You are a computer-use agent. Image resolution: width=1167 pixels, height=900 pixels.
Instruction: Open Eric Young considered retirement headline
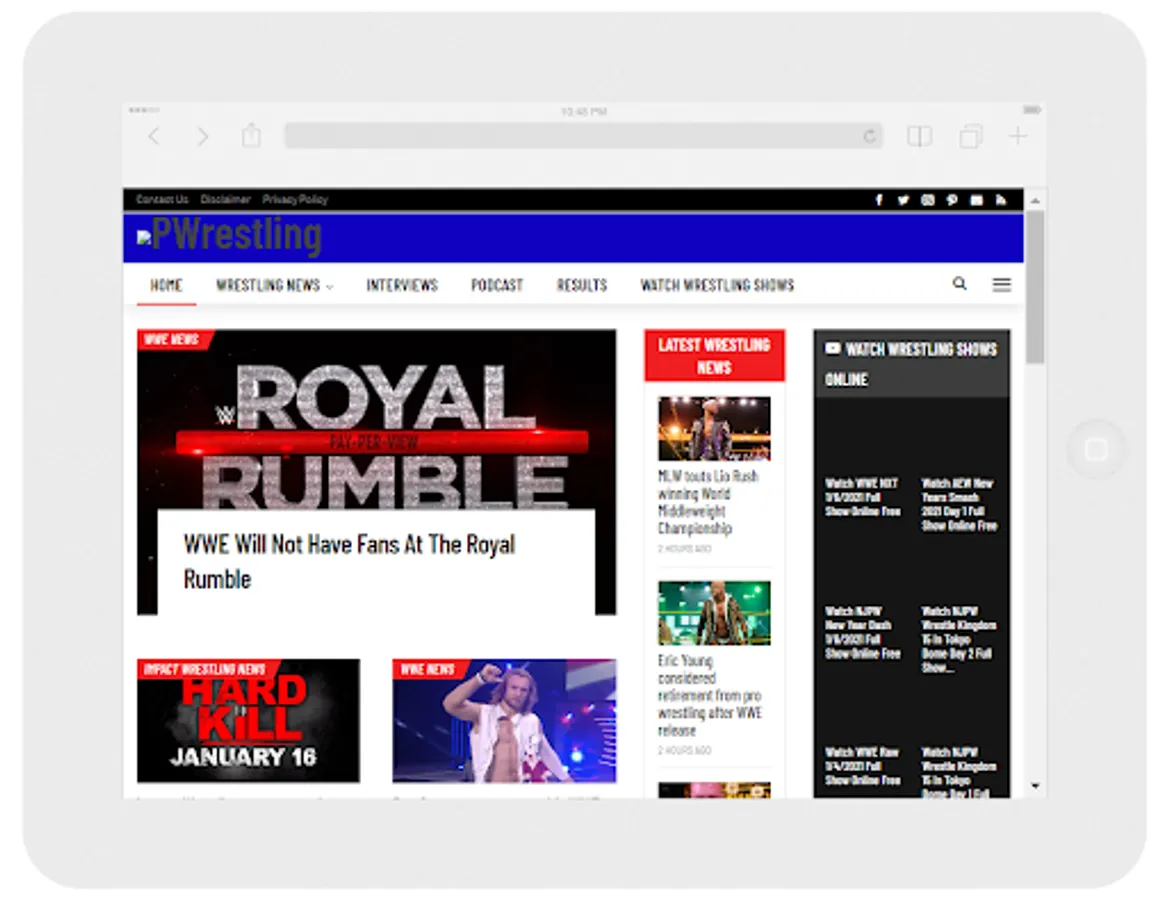pyautogui.click(x=710, y=695)
